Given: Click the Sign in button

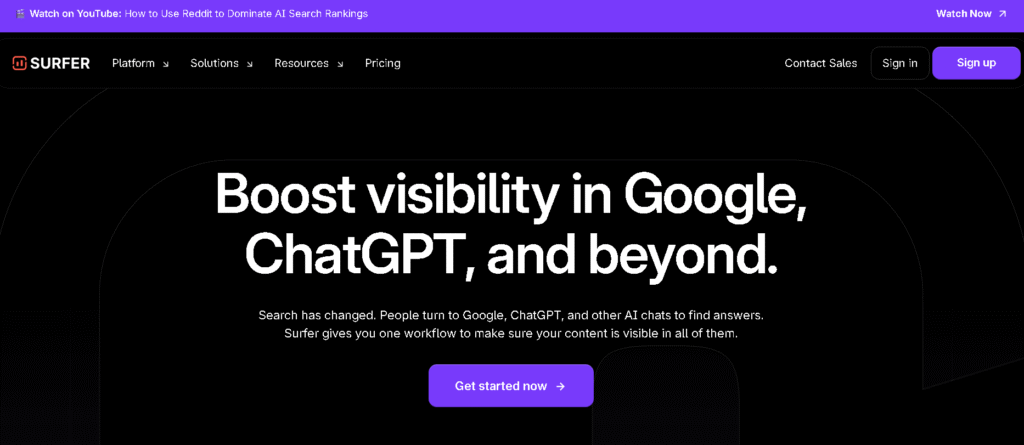Looking at the screenshot, I should [899, 63].
